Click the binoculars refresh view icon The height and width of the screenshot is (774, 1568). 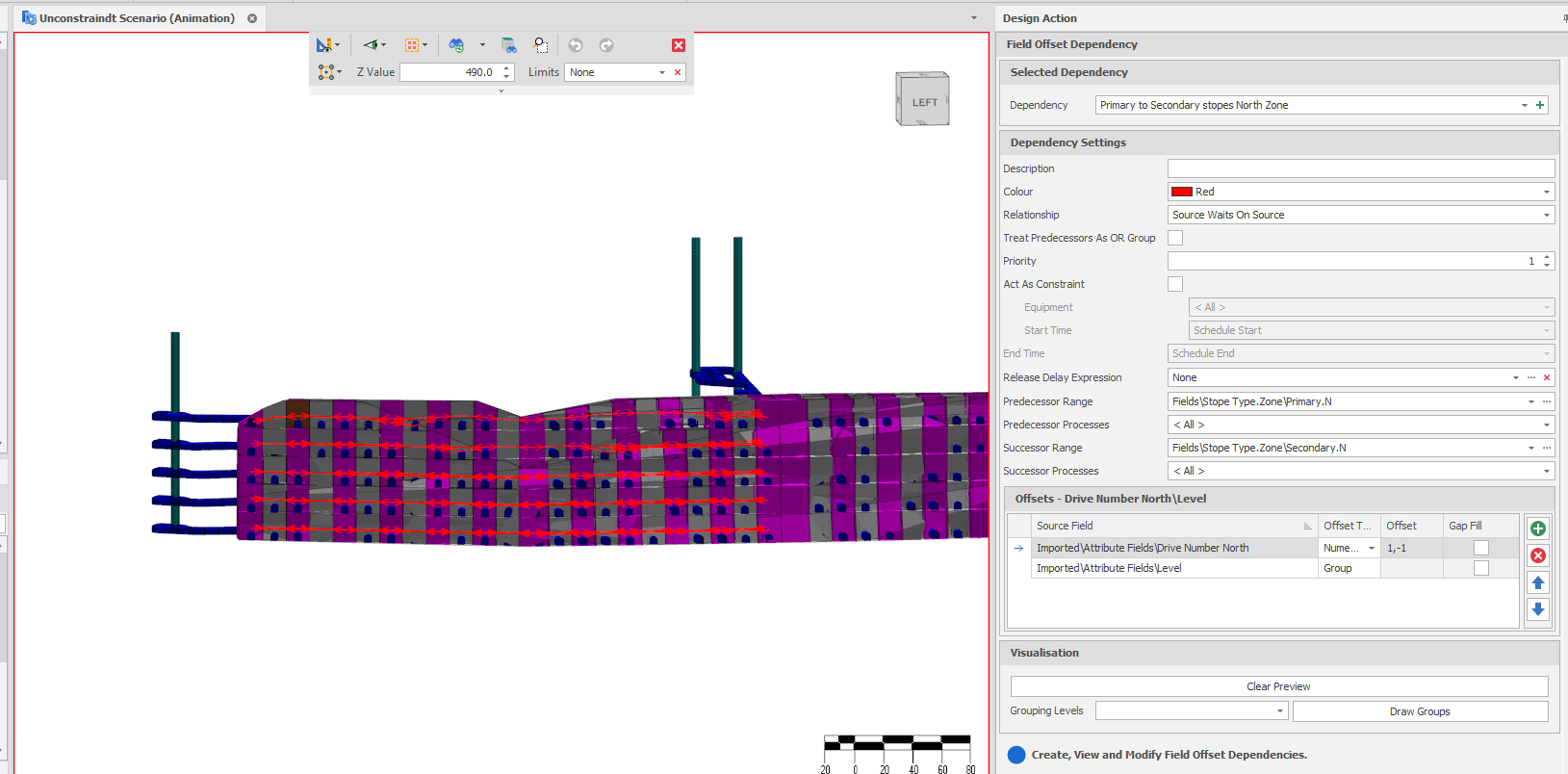(x=456, y=45)
